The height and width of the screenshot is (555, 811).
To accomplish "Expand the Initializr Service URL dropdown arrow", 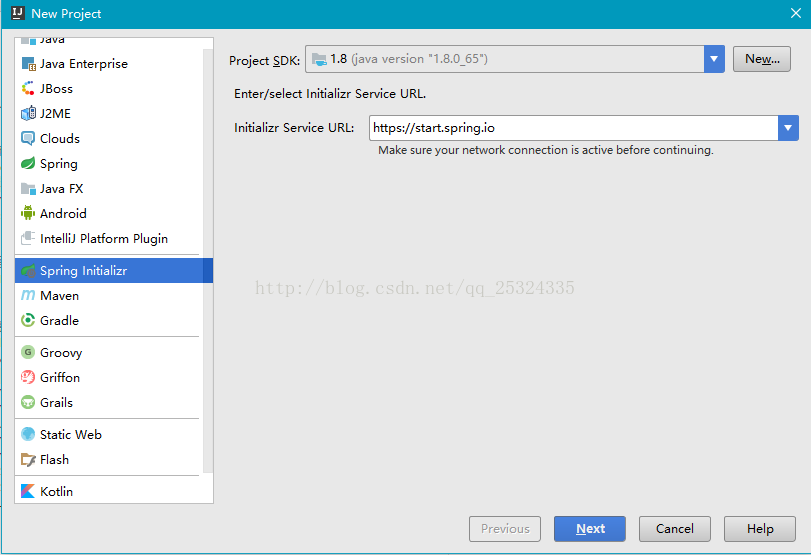I will 788,128.
